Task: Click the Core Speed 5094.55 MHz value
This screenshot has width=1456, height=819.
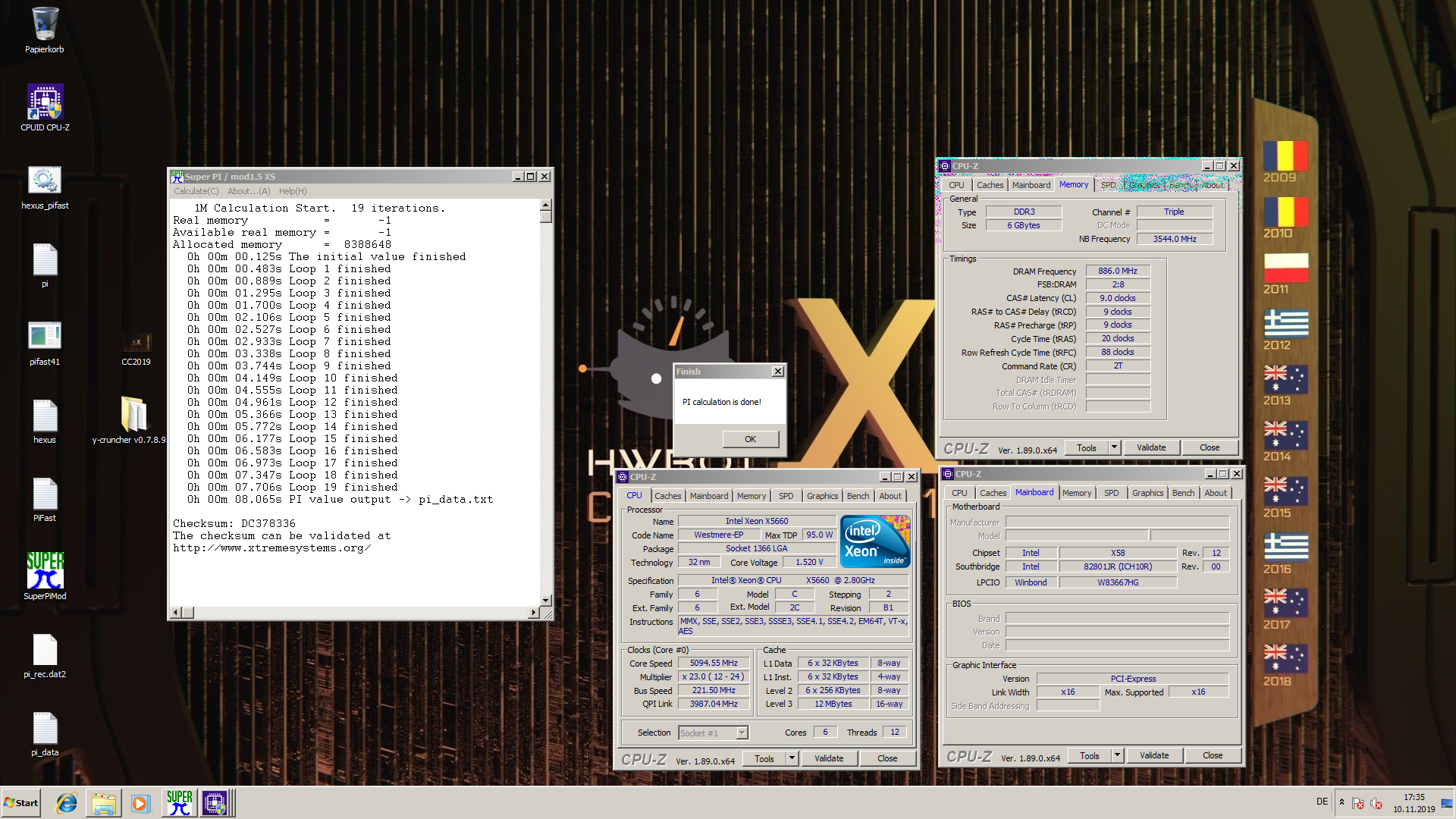Action: pyautogui.click(x=714, y=663)
